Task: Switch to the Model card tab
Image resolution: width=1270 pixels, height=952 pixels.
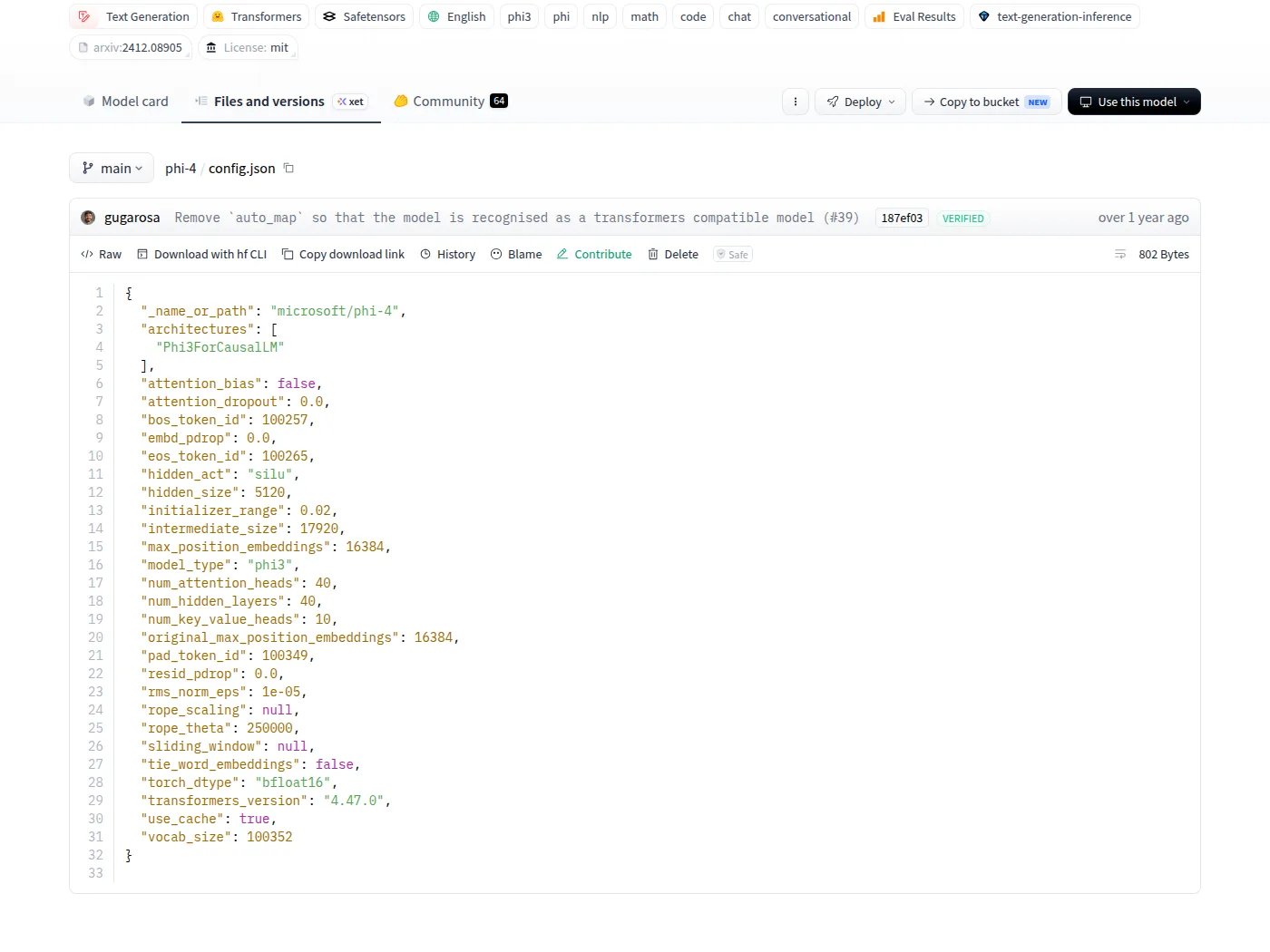Action: (125, 102)
